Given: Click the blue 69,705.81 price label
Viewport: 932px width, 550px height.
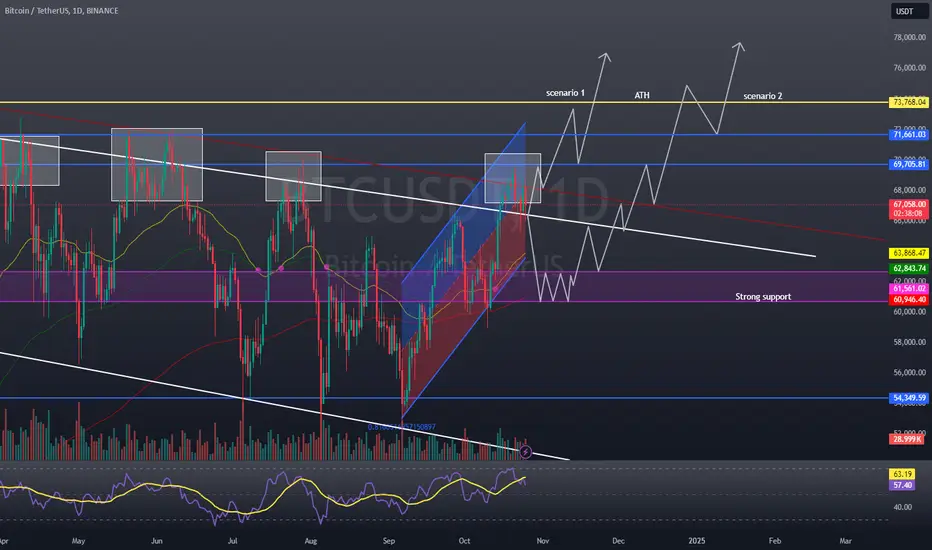Looking at the screenshot, I should pos(908,164).
